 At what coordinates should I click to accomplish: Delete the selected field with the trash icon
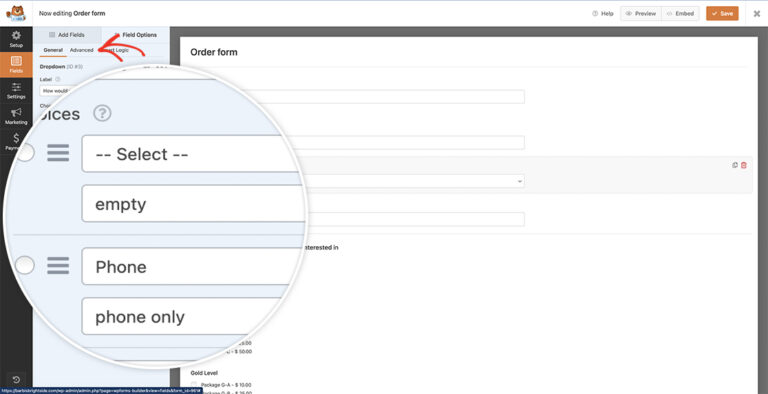click(x=744, y=165)
